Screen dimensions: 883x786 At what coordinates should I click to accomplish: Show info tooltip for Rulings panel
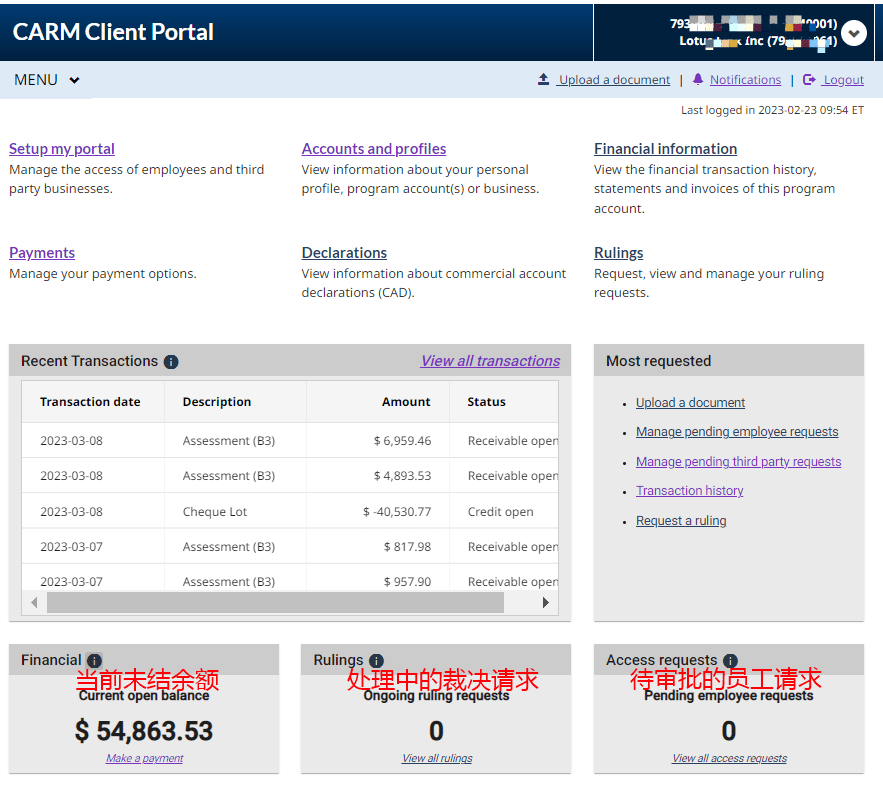pyautogui.click(x=376, y=661)
